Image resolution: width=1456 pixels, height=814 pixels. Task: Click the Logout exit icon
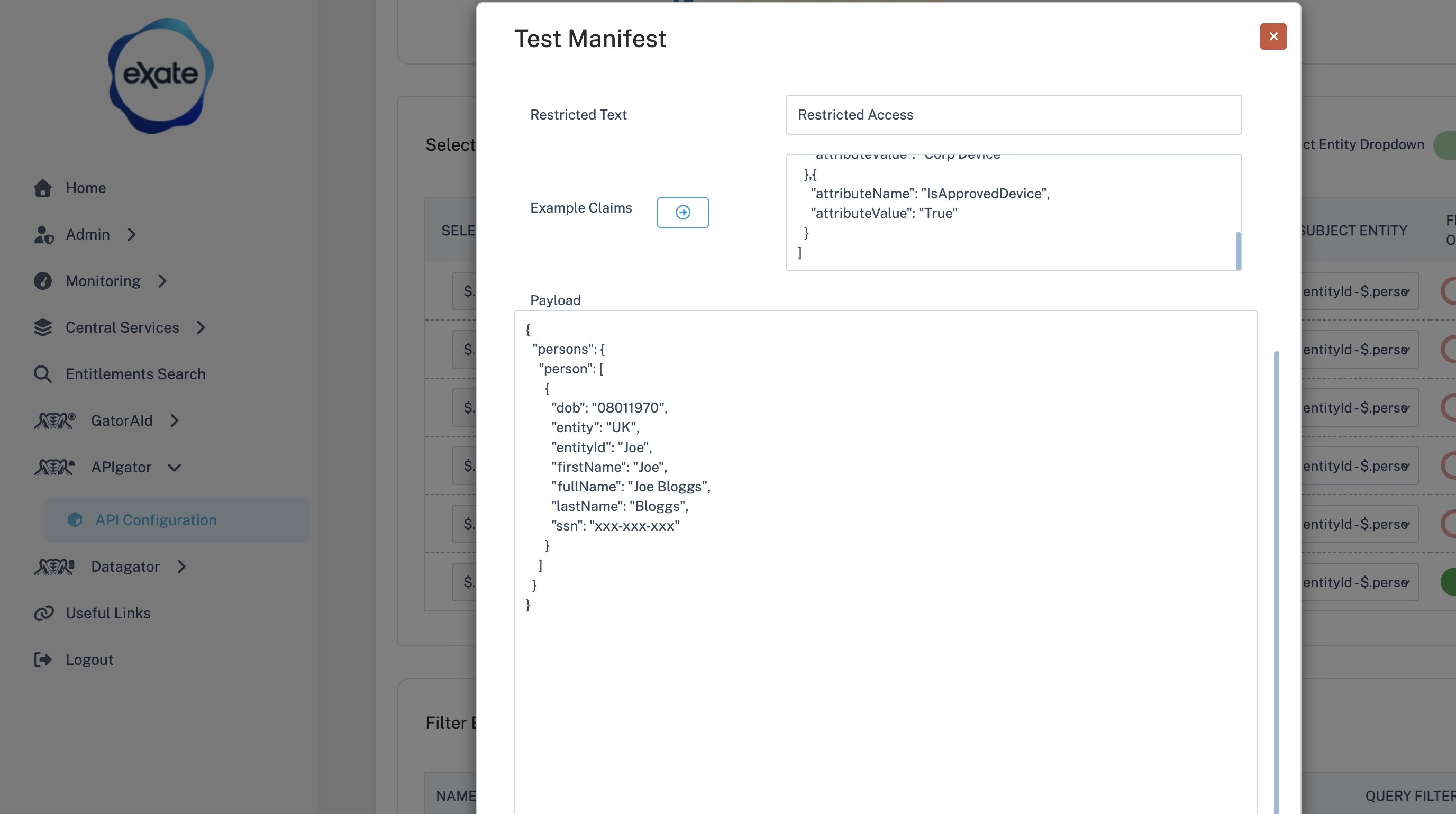click(x=42, y=660)
